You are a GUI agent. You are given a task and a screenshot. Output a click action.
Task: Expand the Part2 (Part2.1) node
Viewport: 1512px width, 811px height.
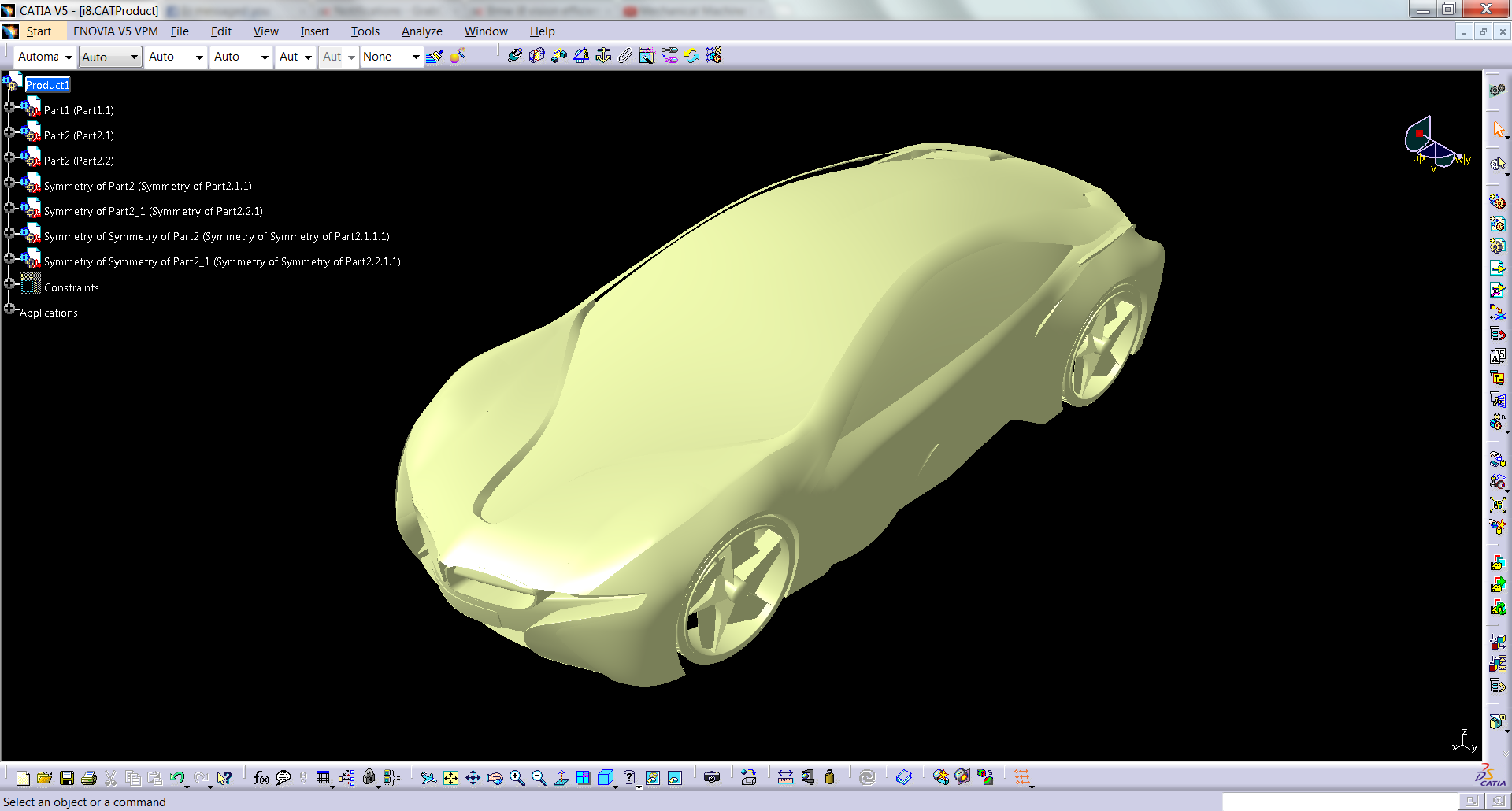pyautogui.click(x=9, y=132)
